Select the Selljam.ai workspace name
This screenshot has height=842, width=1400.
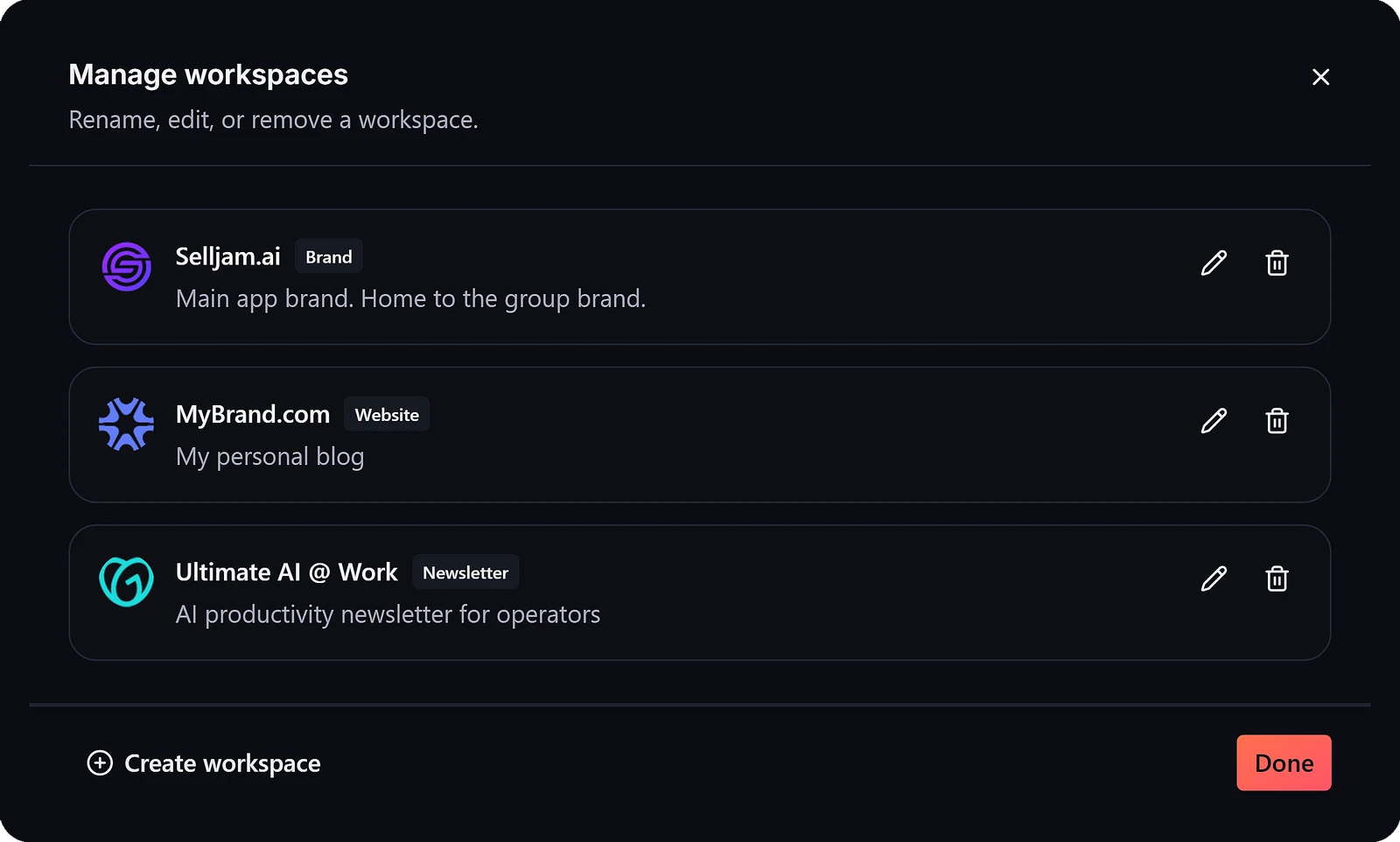(227, 256)
